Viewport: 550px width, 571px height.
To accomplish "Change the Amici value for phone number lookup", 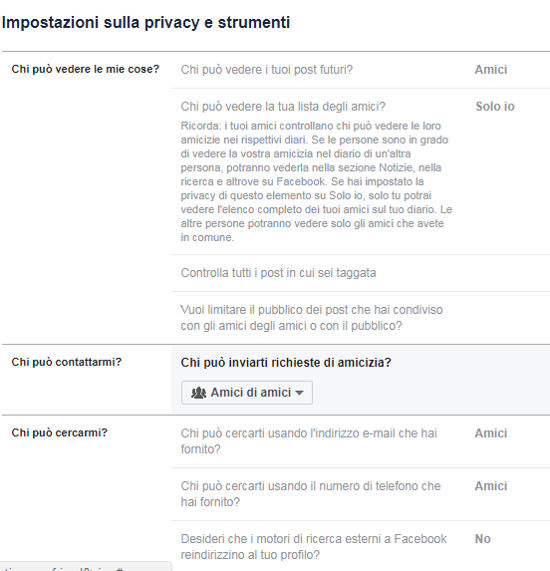I will (x=491, y=486).
